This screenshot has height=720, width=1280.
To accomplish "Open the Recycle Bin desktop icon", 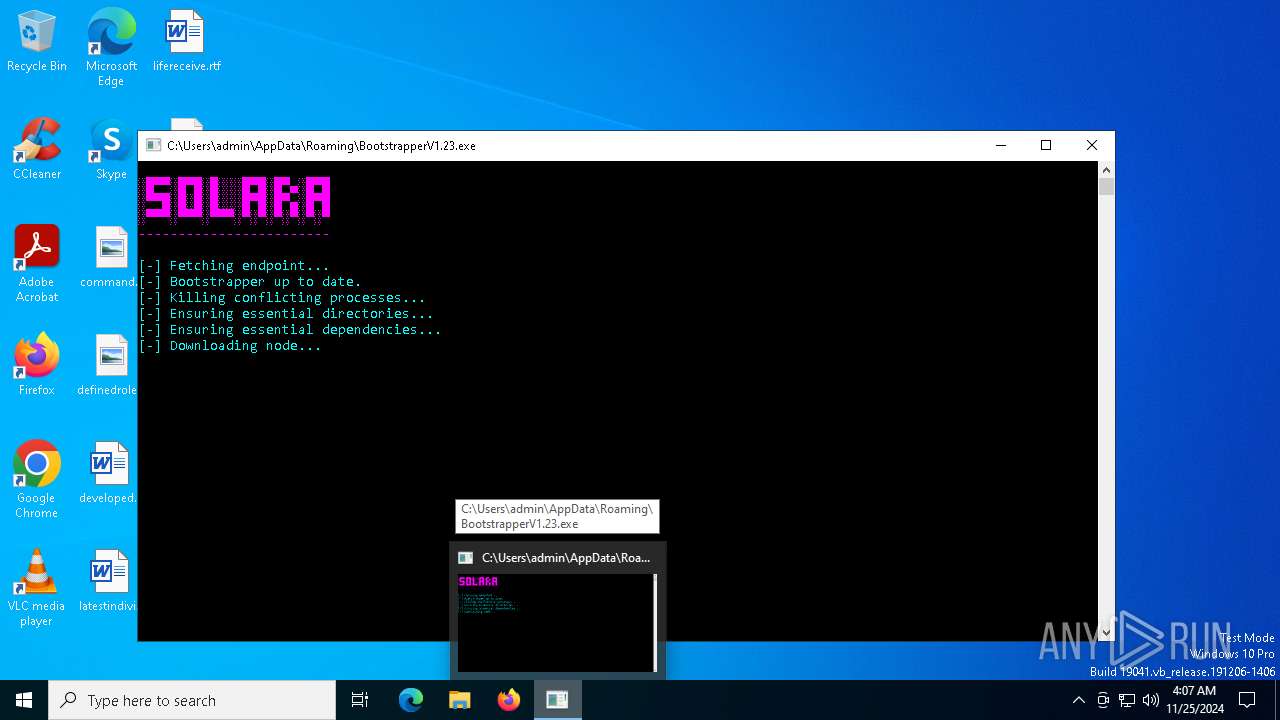I will click(37, 41).
